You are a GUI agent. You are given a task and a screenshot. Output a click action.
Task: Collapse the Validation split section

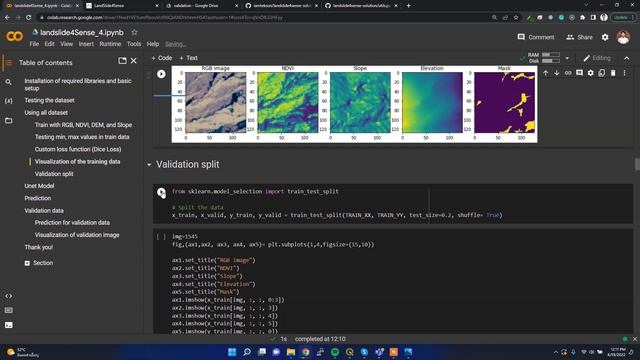point(149,164)
